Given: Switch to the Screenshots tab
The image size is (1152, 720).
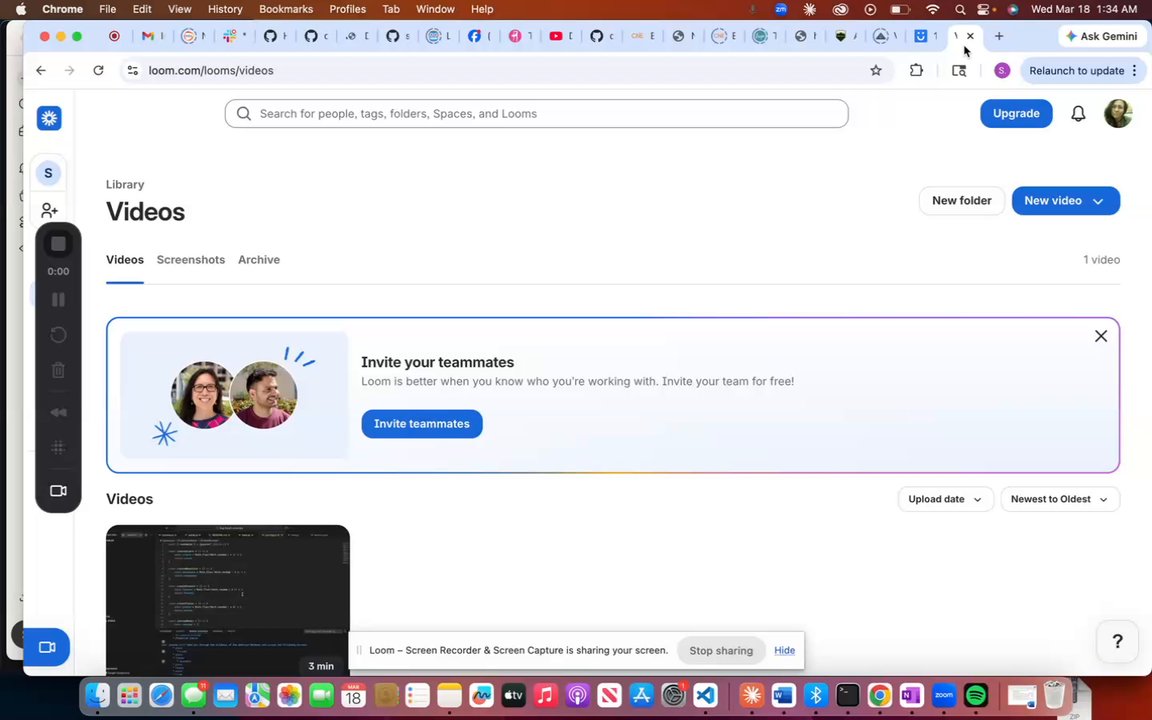Looking at the screenshot, I should pos(190,260).
